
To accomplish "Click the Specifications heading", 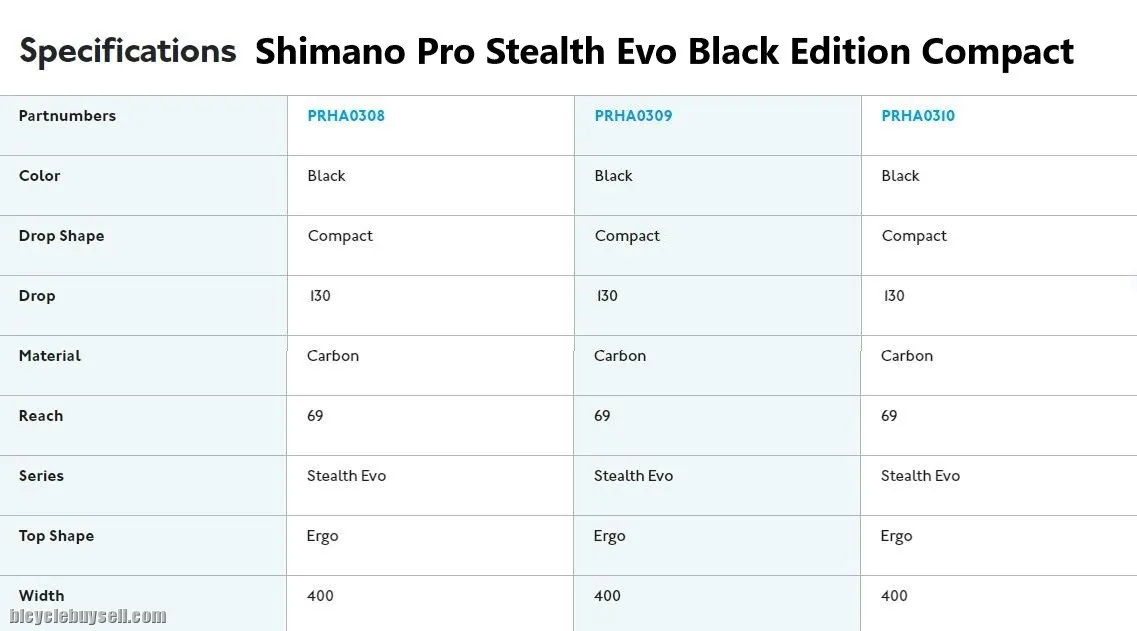I will [128, 50].
